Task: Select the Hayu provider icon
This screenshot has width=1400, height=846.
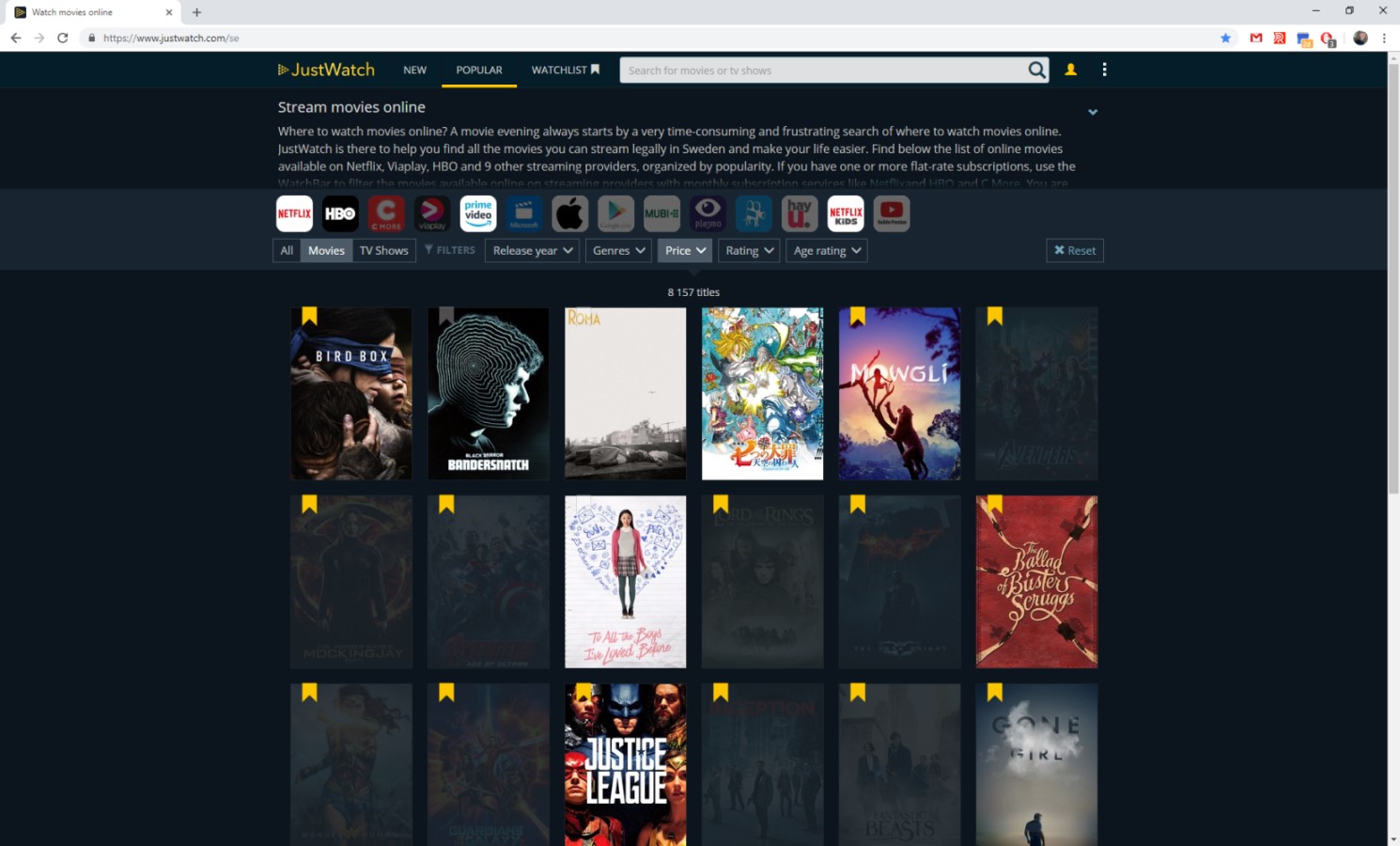Action: tap(801, 213)
